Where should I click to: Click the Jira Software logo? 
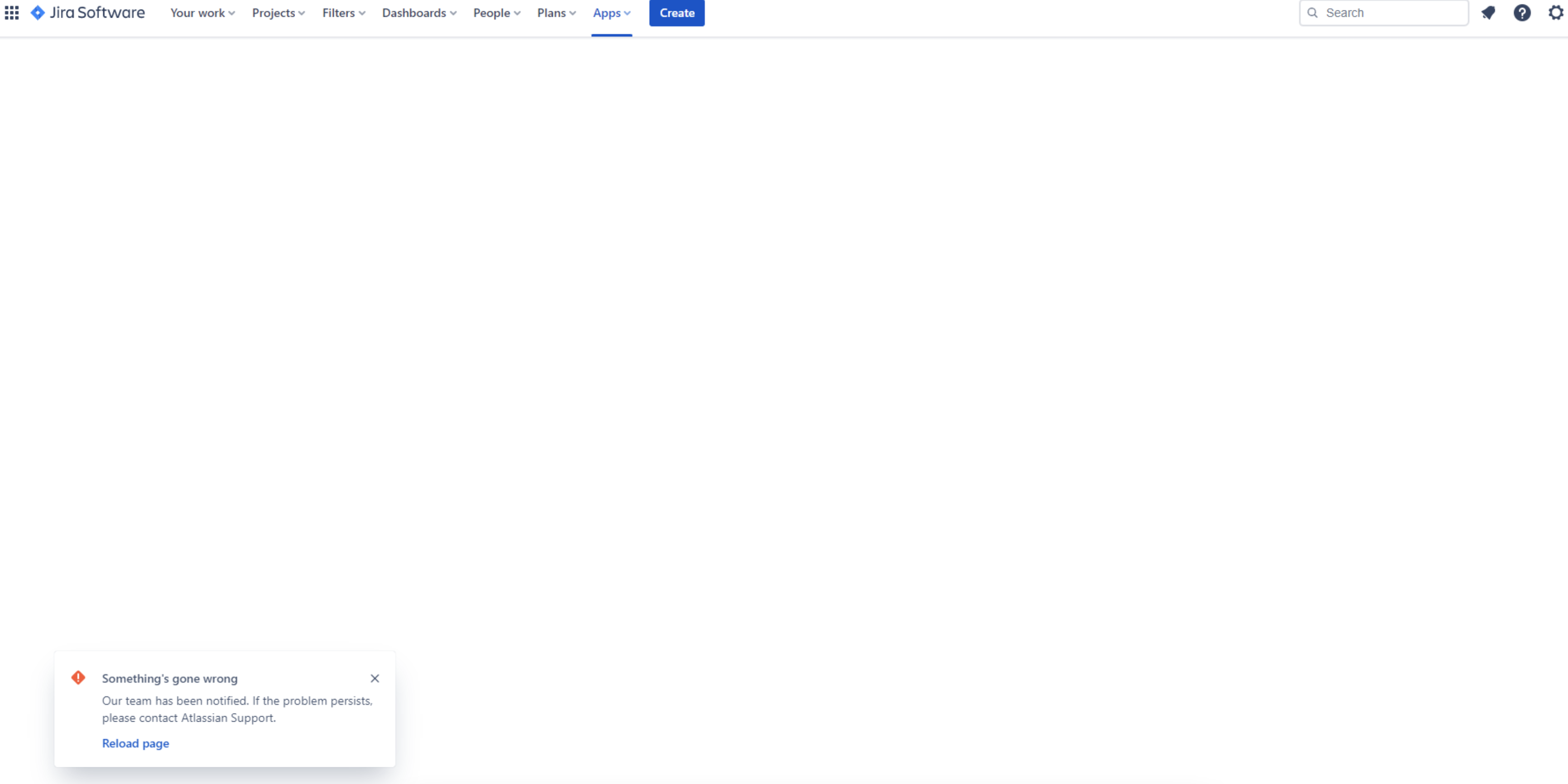(88, 13)
